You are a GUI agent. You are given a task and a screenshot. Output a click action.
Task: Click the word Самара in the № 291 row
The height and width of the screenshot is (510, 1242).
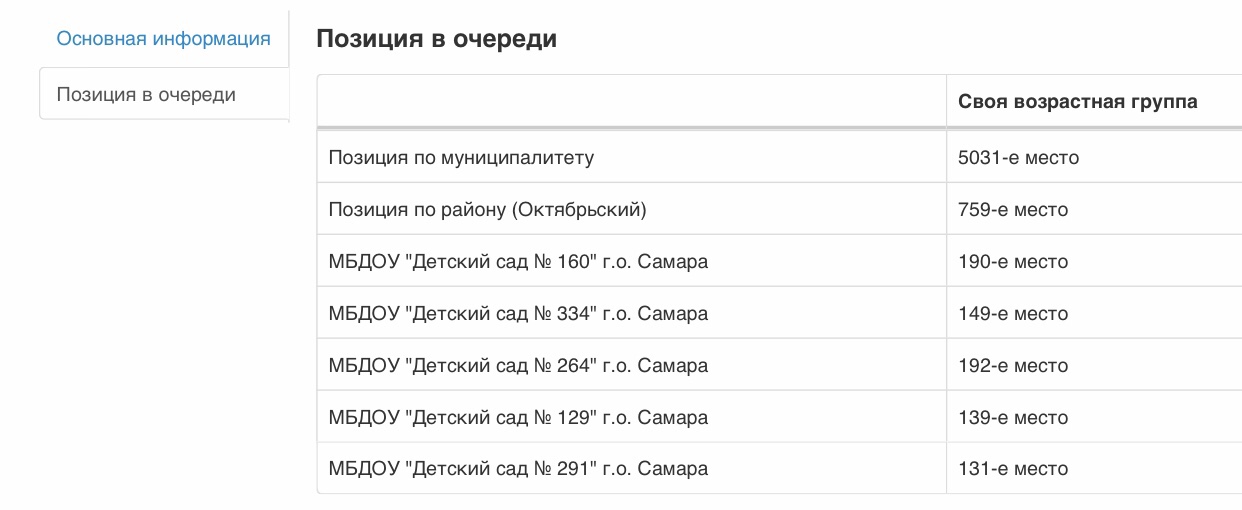[673, 469]
